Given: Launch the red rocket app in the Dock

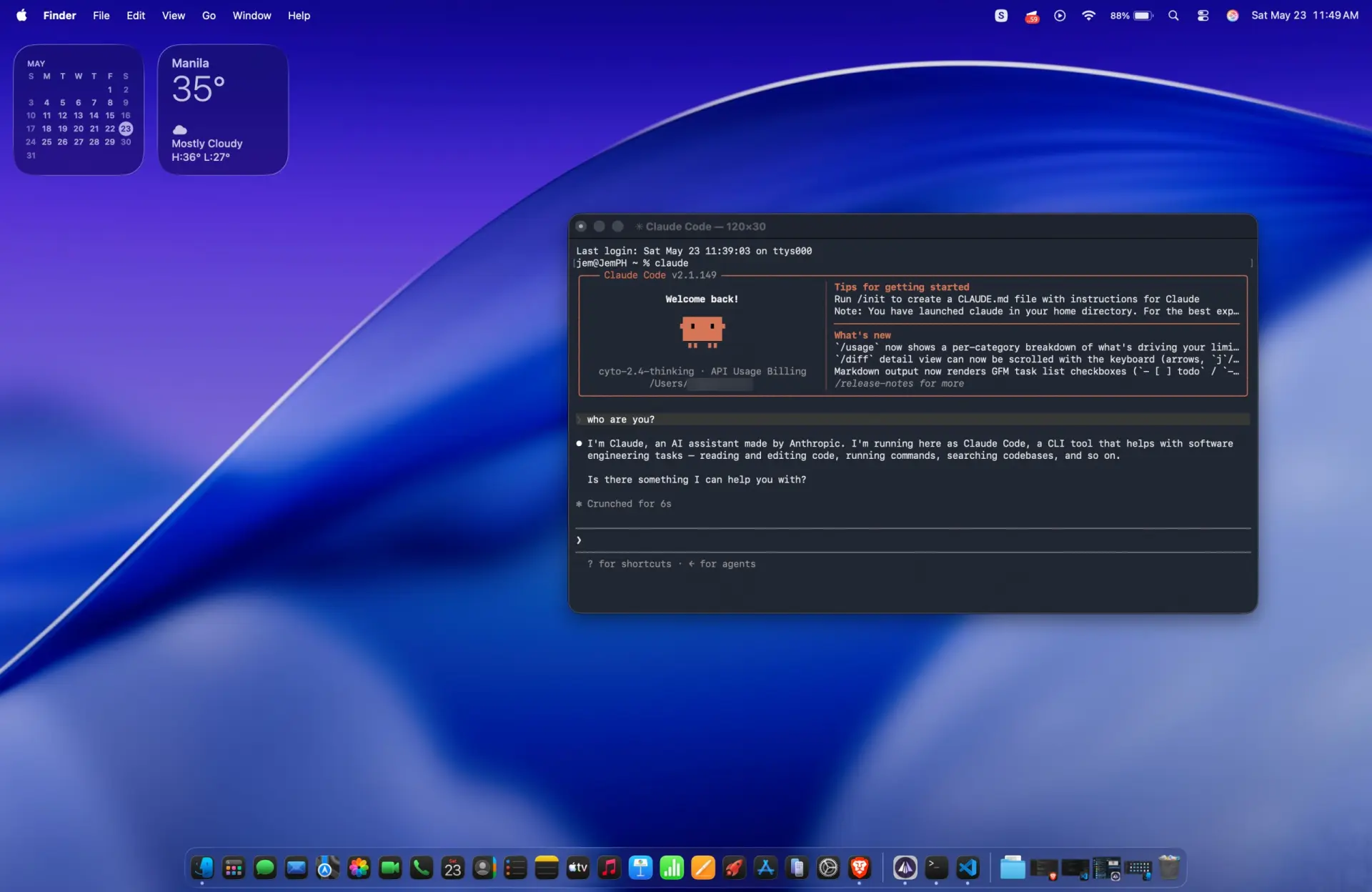Looking at the screenshot, I should click(734, 868).
